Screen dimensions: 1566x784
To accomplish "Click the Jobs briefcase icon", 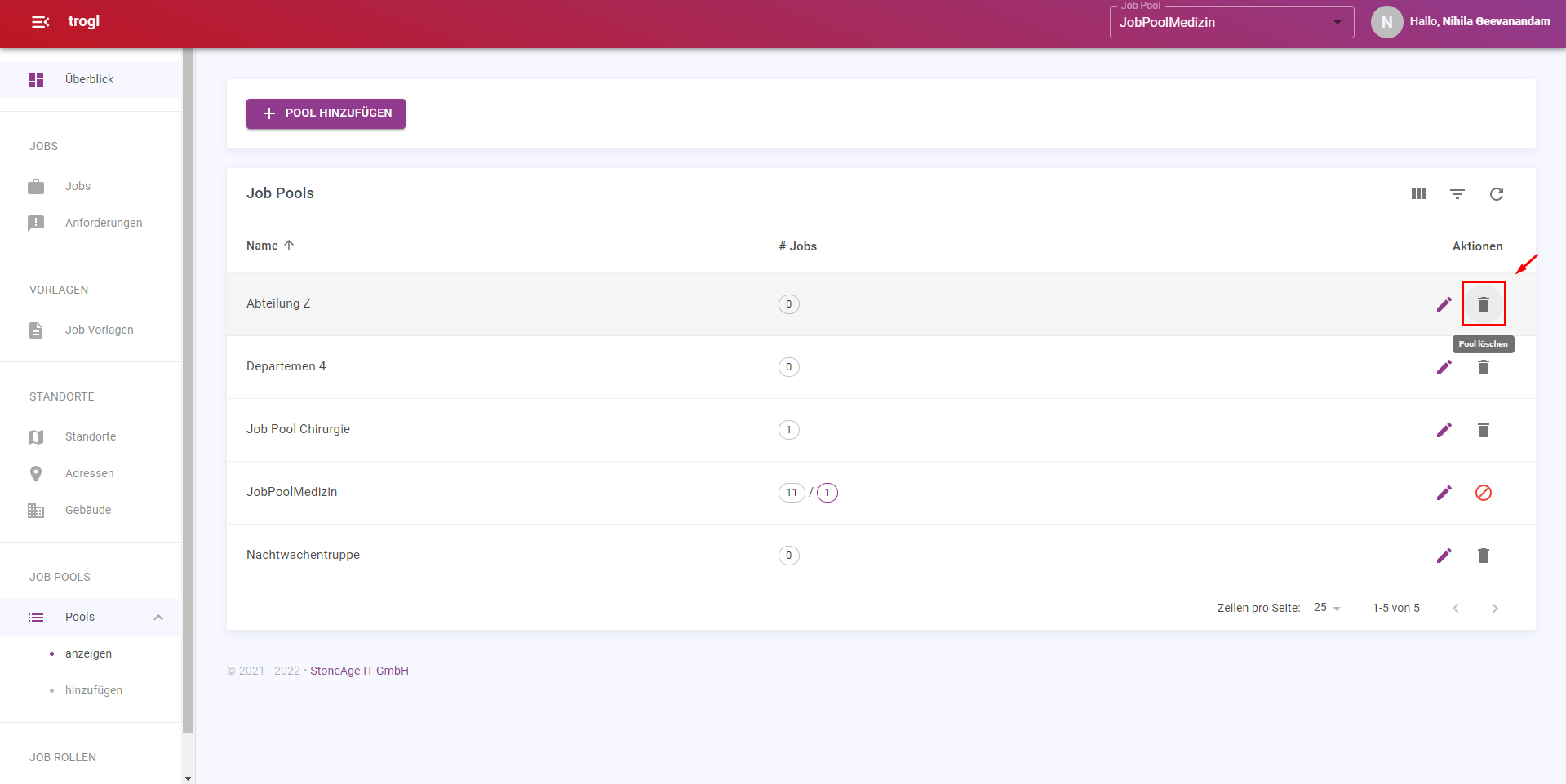I will pos(36,187).
